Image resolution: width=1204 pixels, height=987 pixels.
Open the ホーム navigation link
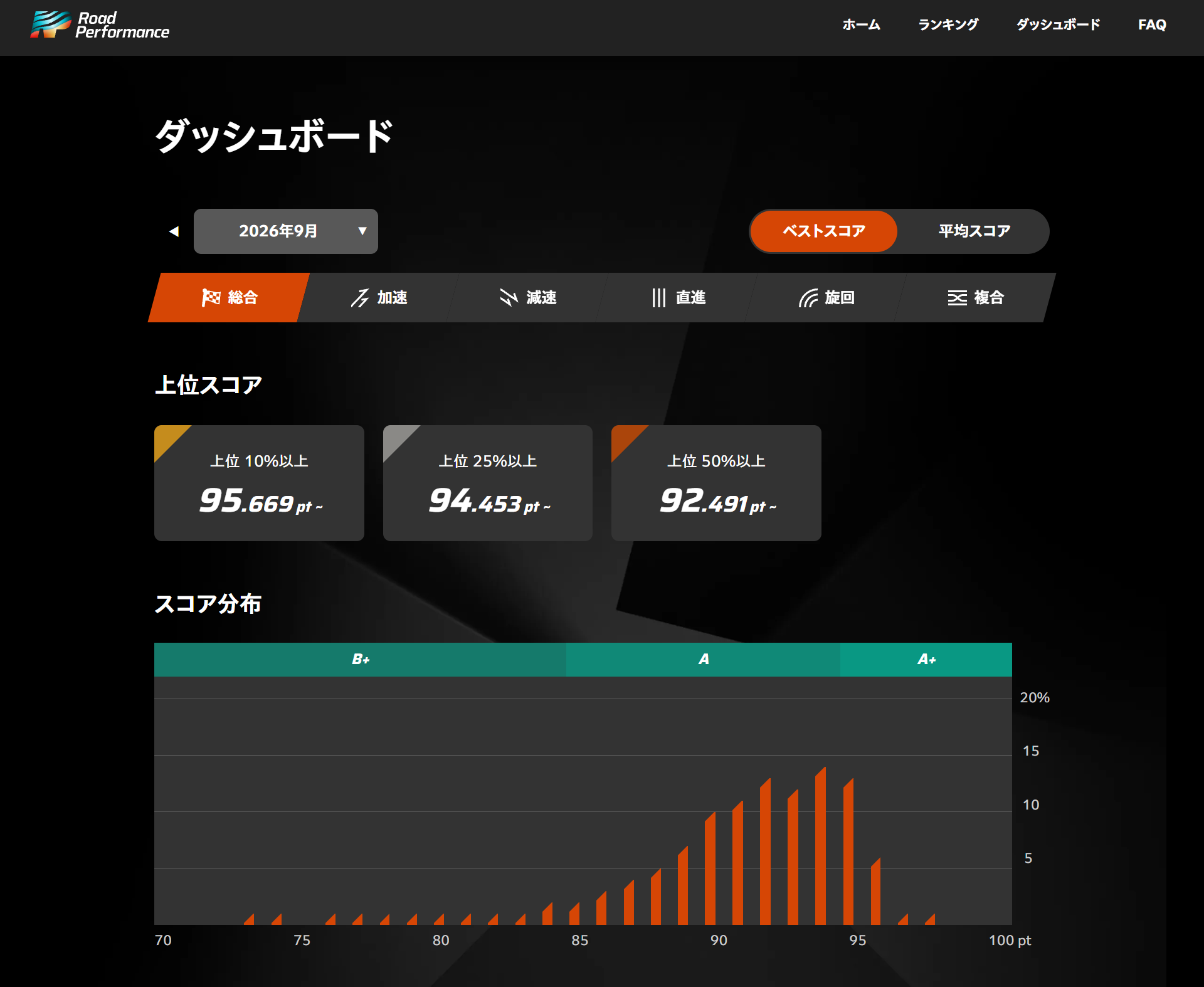(x=861, y=24)
